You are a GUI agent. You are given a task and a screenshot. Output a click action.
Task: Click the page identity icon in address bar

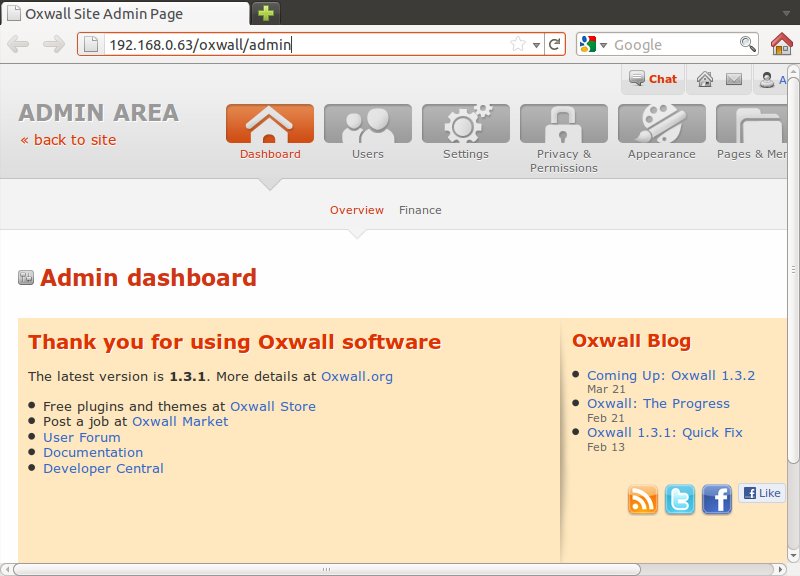tap(91, 44)
